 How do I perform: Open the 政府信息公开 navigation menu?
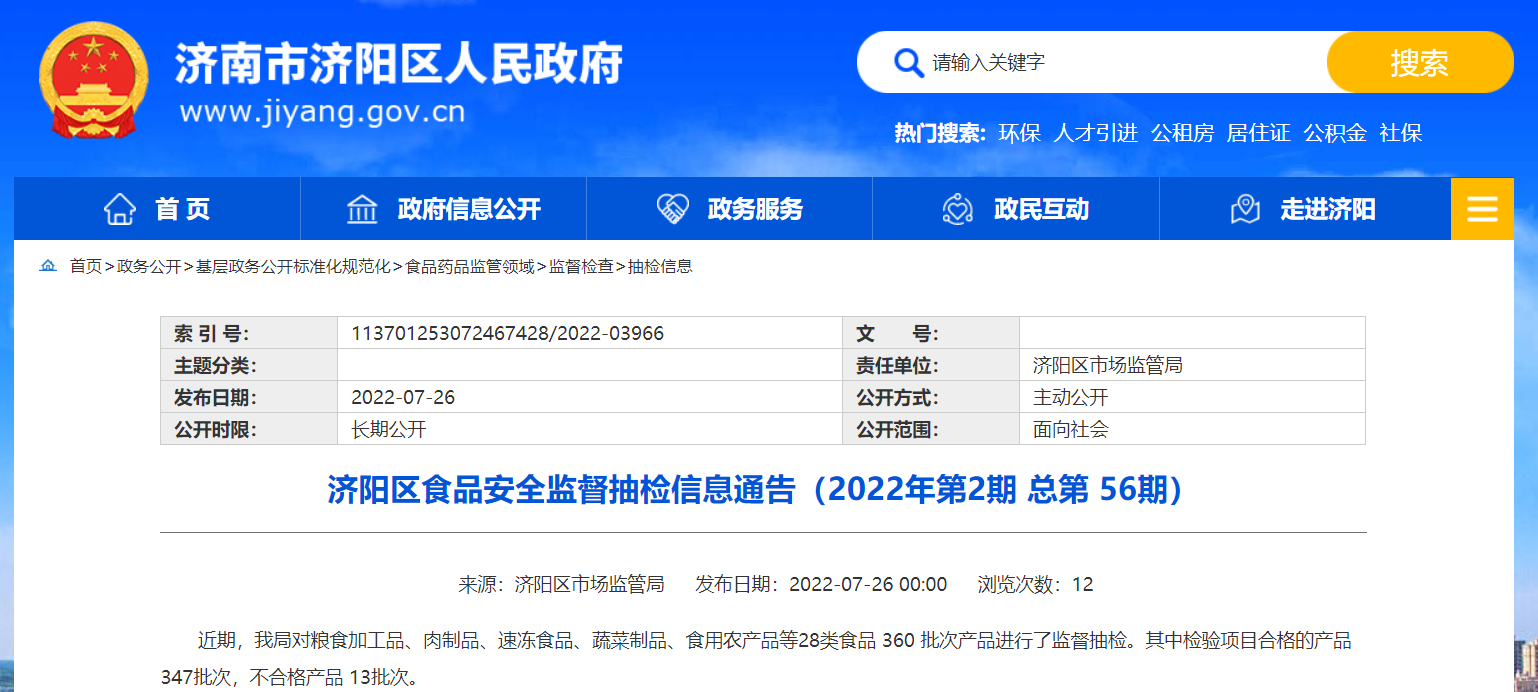point(468,209)
